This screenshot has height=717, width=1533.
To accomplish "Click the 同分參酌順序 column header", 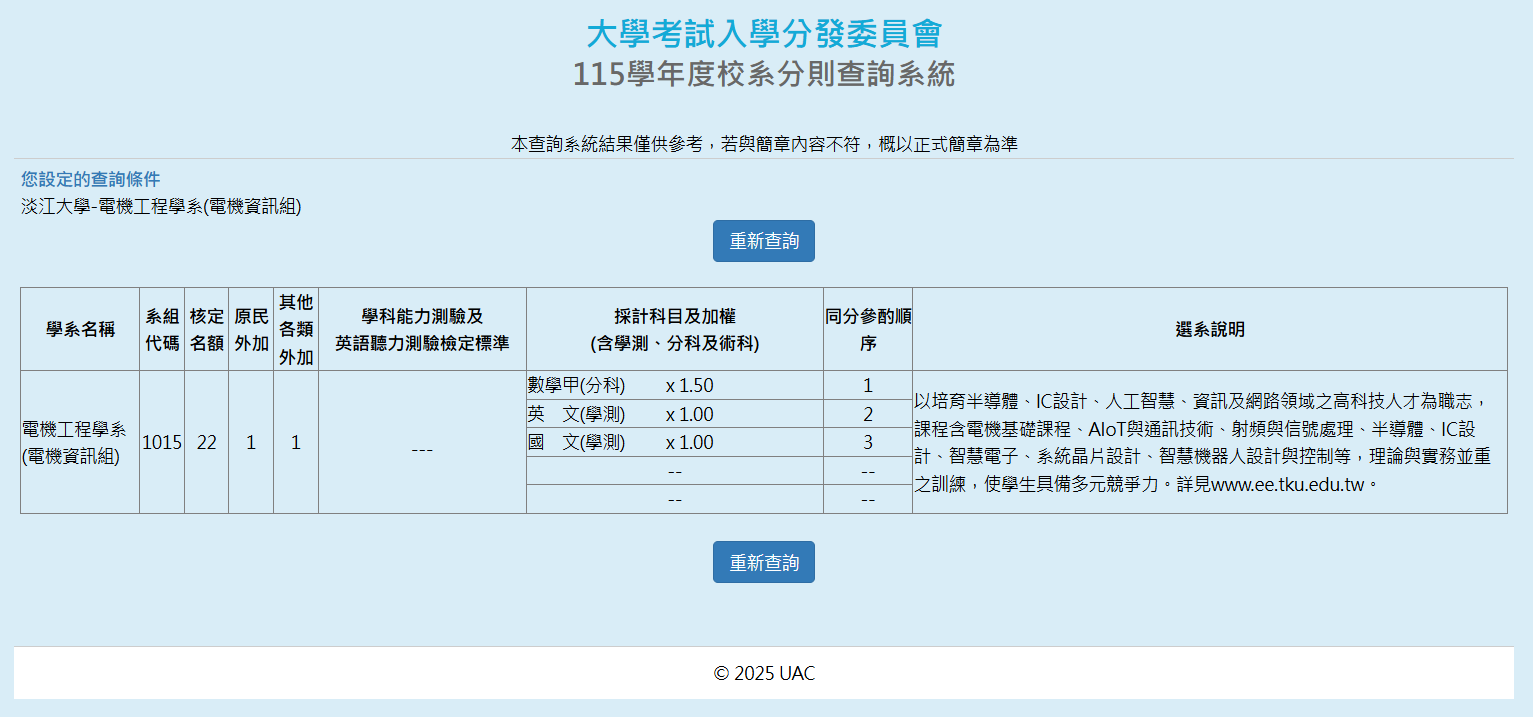I will point(867,329).
